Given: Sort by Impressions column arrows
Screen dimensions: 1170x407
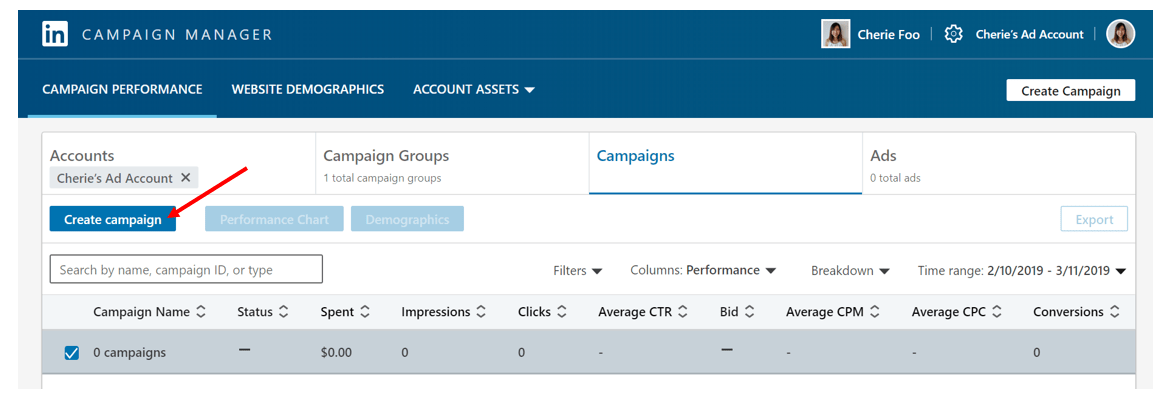Looking at the screenshot, I should point(481,312).
